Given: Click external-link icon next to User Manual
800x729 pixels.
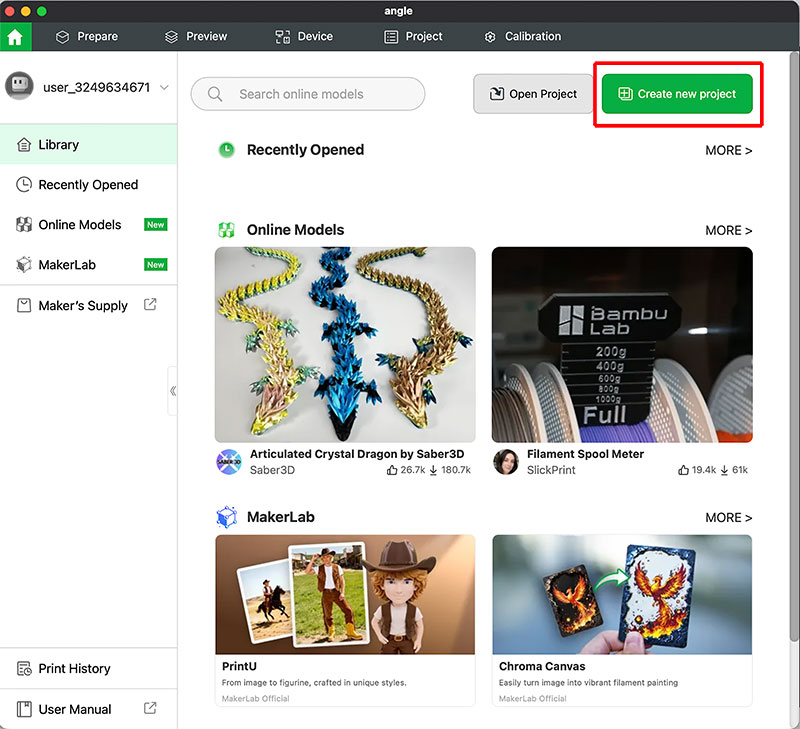Looking at the screenshot, I should [x=150, y=708].
